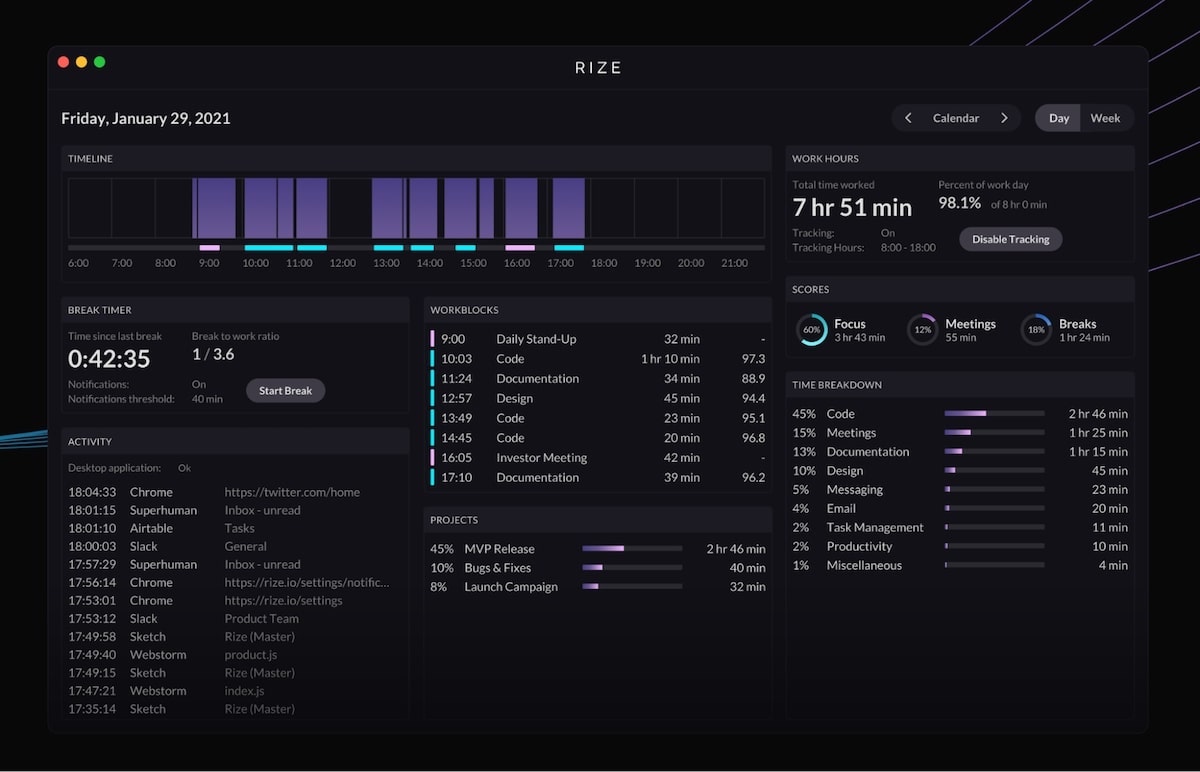Open the Focus score ring
Image resolution: width=1200 pixels, height=772 pixels.
pyautogui.click(x=812, y=330)
